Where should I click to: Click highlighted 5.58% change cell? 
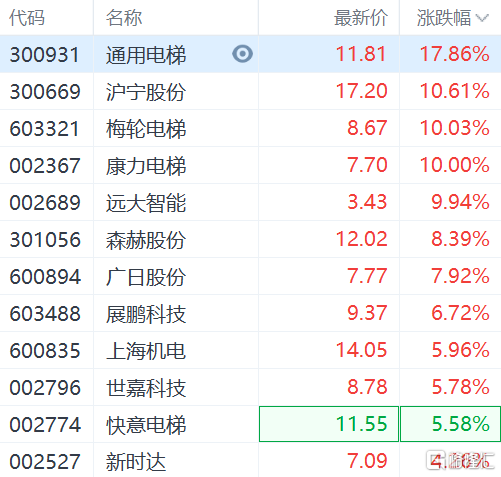click(x=451, y=424)
